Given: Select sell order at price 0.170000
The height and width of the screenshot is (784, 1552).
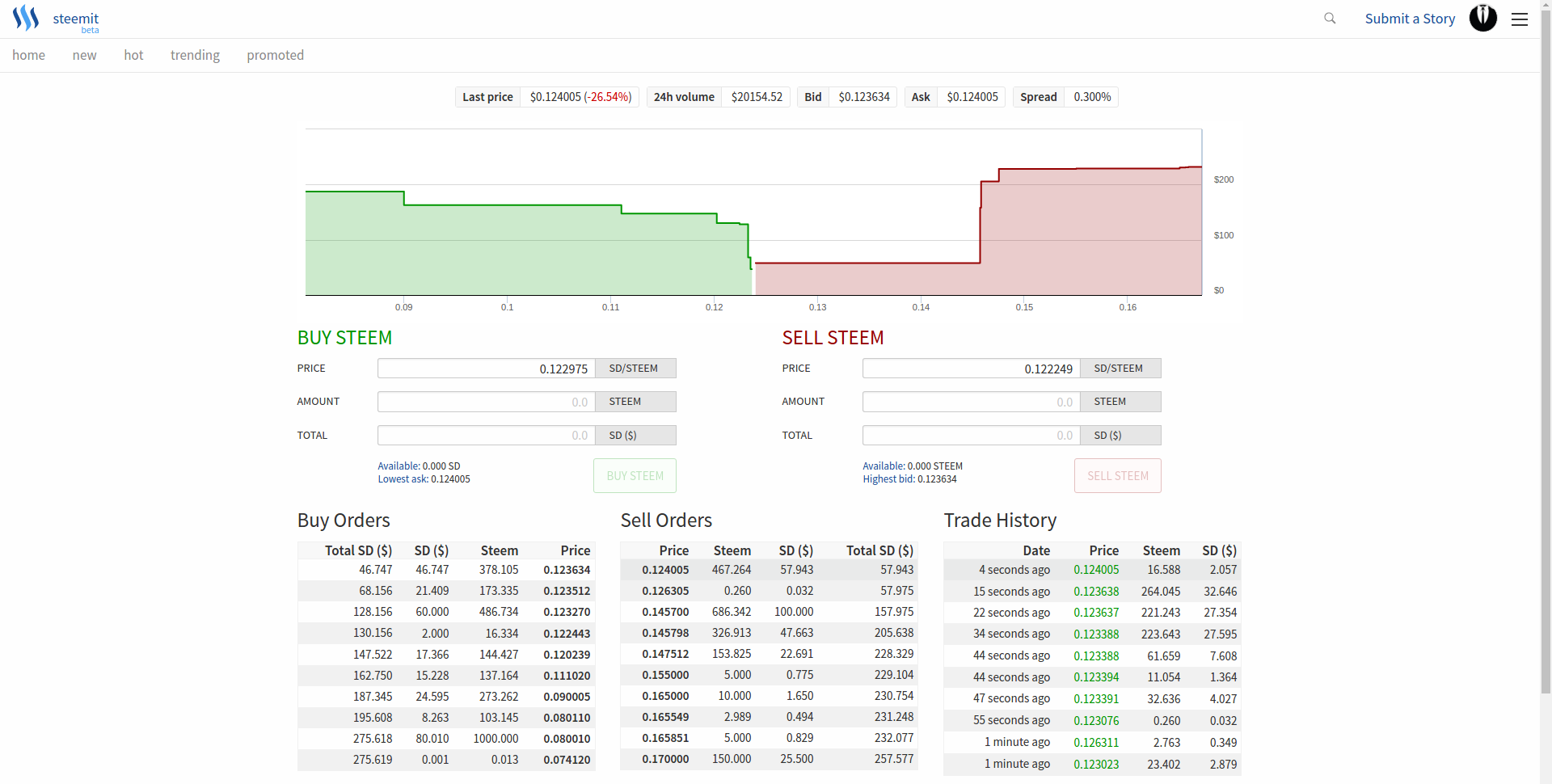Looking at the screenshot, I should point(769,759).
